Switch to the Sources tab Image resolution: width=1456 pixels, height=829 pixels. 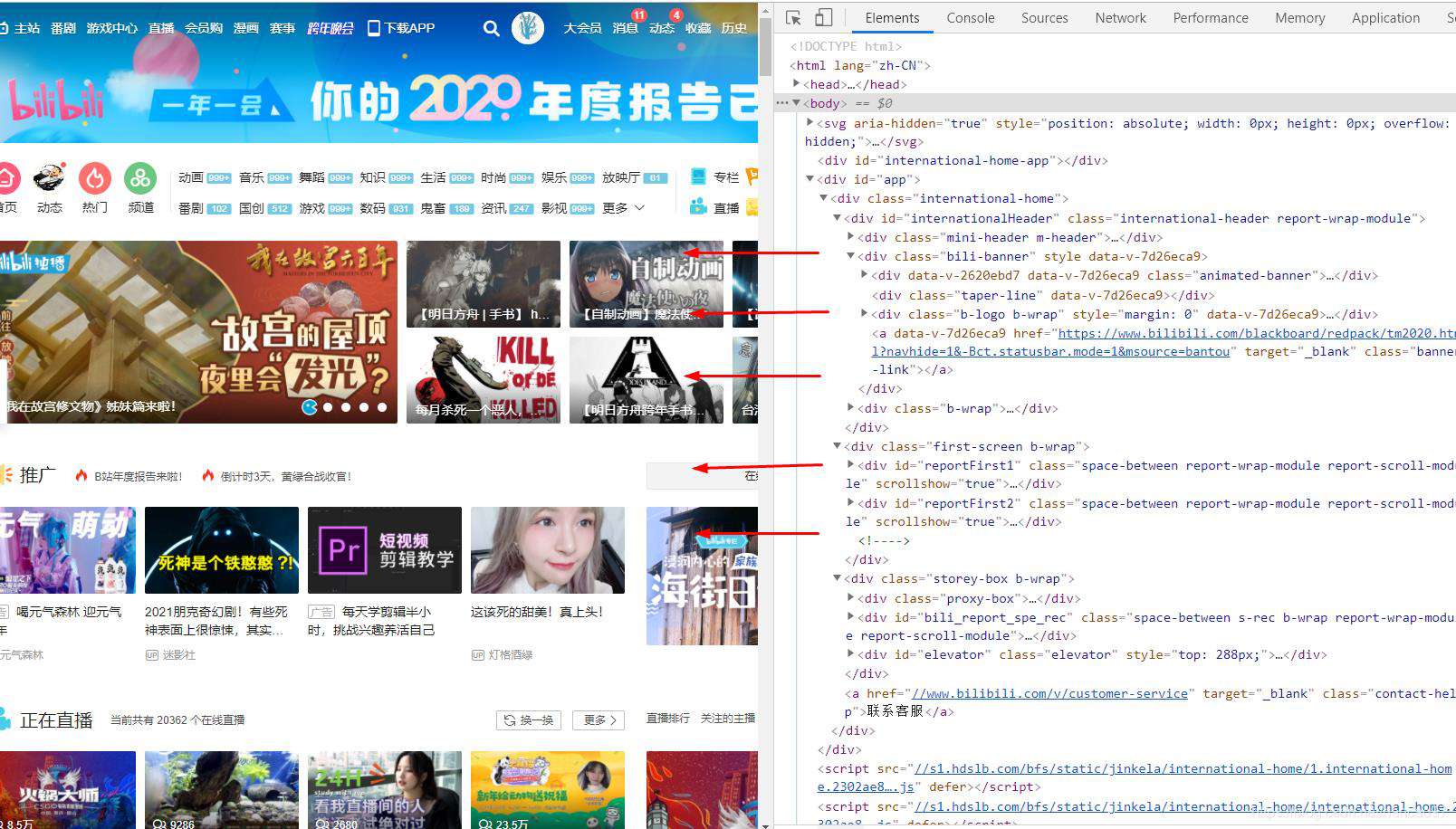tap(1044, 17)
